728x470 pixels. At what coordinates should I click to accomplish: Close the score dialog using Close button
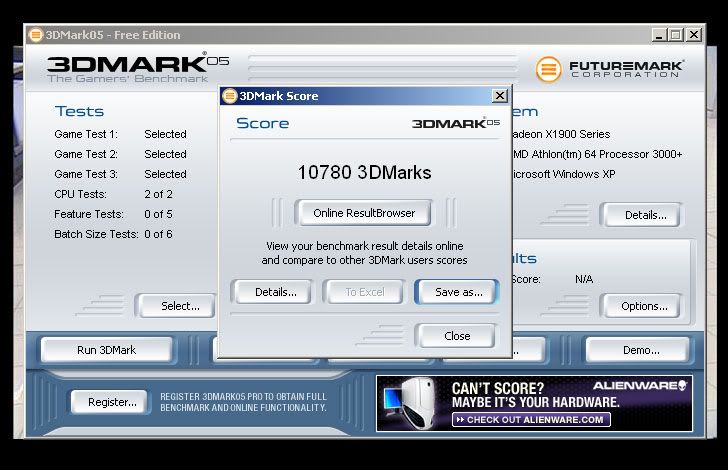(457, 336)
